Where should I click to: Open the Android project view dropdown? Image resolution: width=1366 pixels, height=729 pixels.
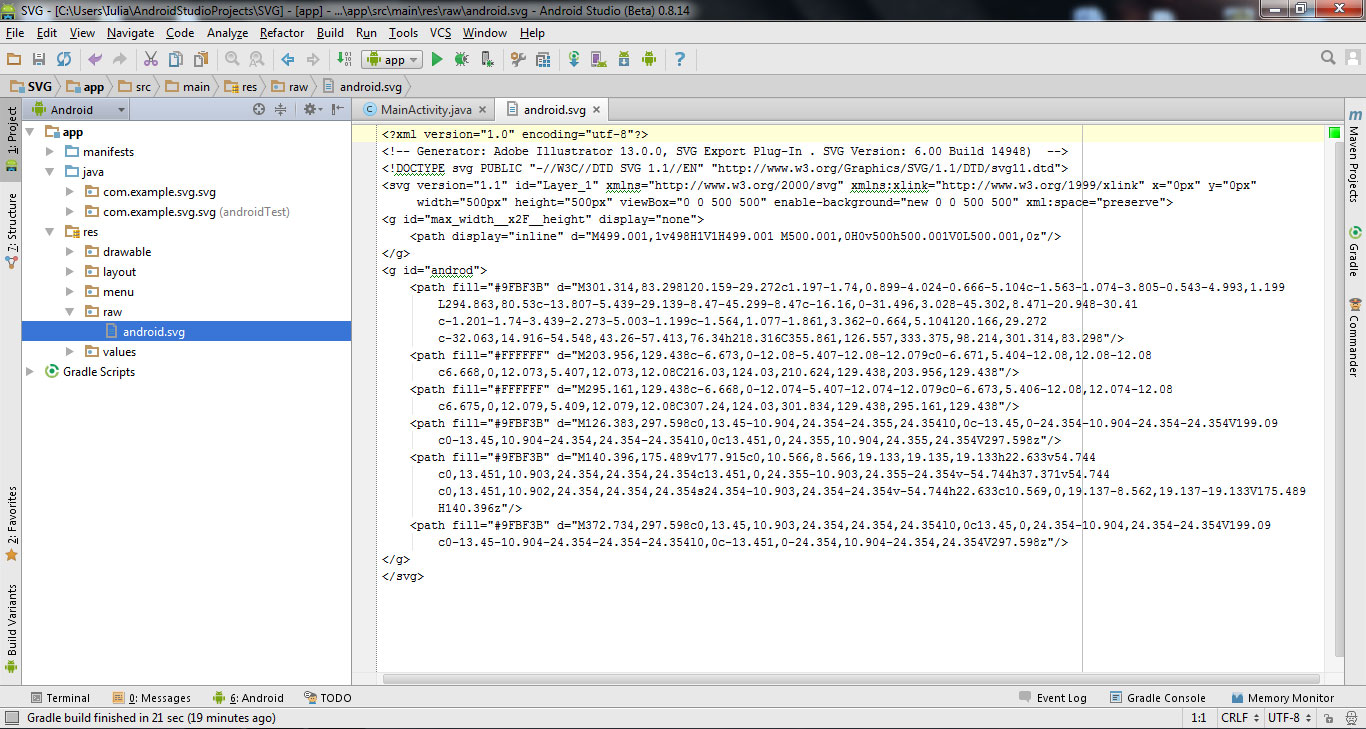coord(78,110)
